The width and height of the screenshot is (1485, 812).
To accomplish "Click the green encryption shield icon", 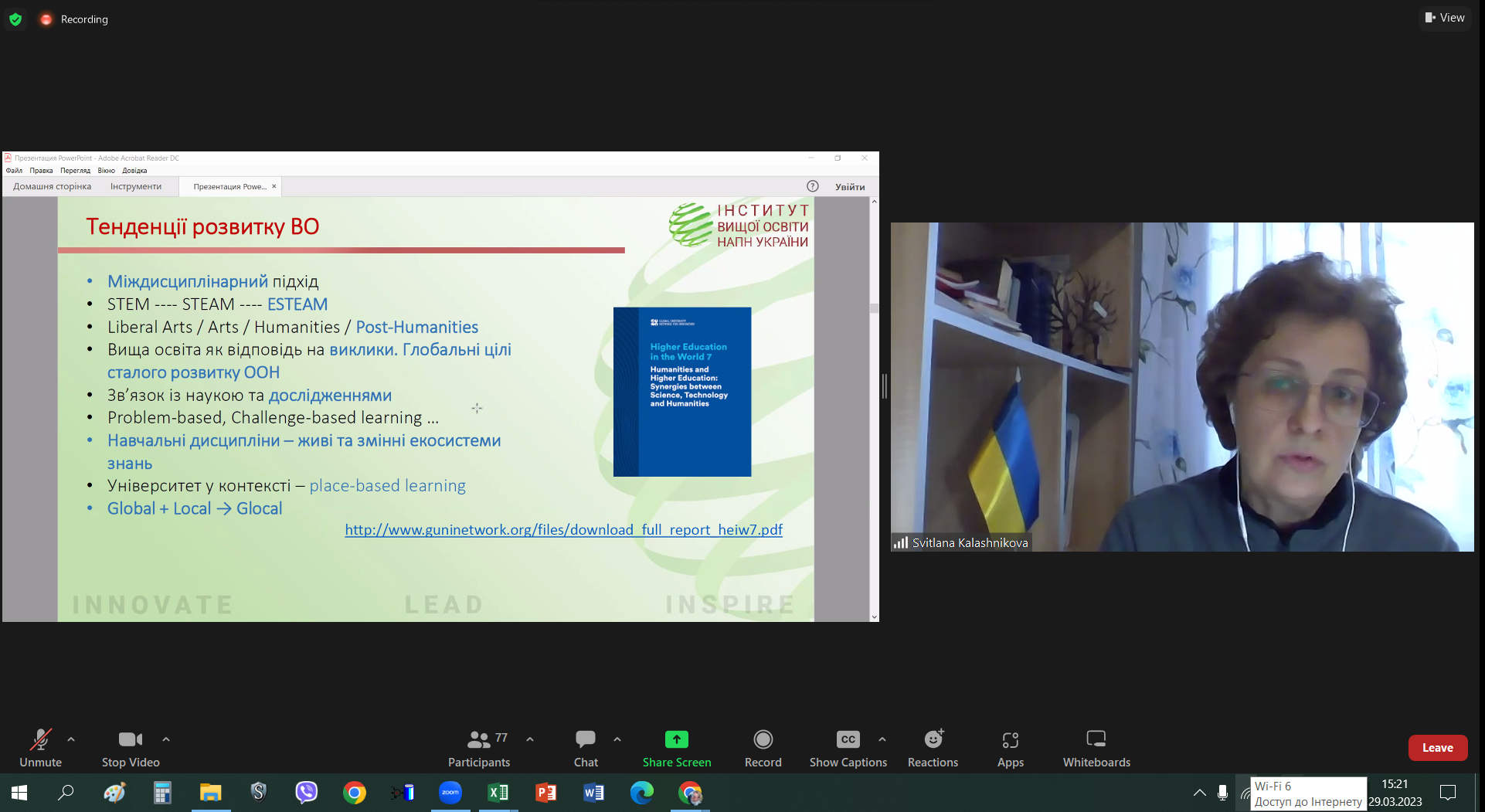I will click(15, 19).
